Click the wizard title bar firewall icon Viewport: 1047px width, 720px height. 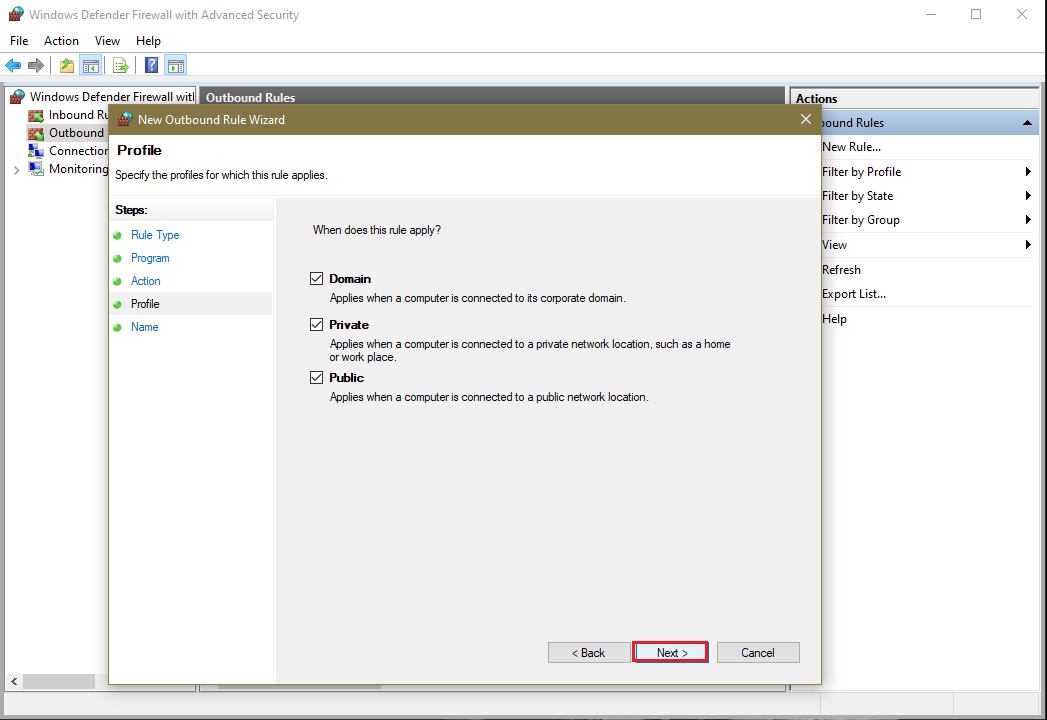click(x=125, y=120)
